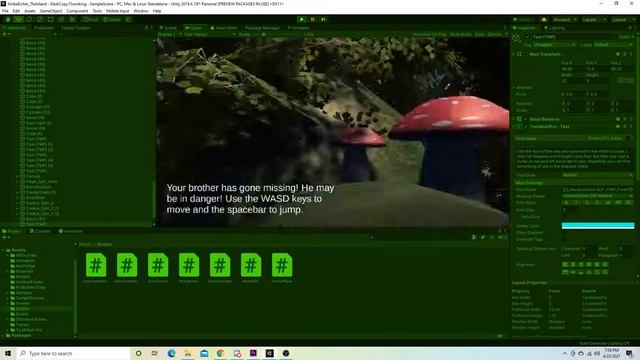Open the Free Aspect dropdown in Game view
This screenshot has width=640, height=360.
209,35
